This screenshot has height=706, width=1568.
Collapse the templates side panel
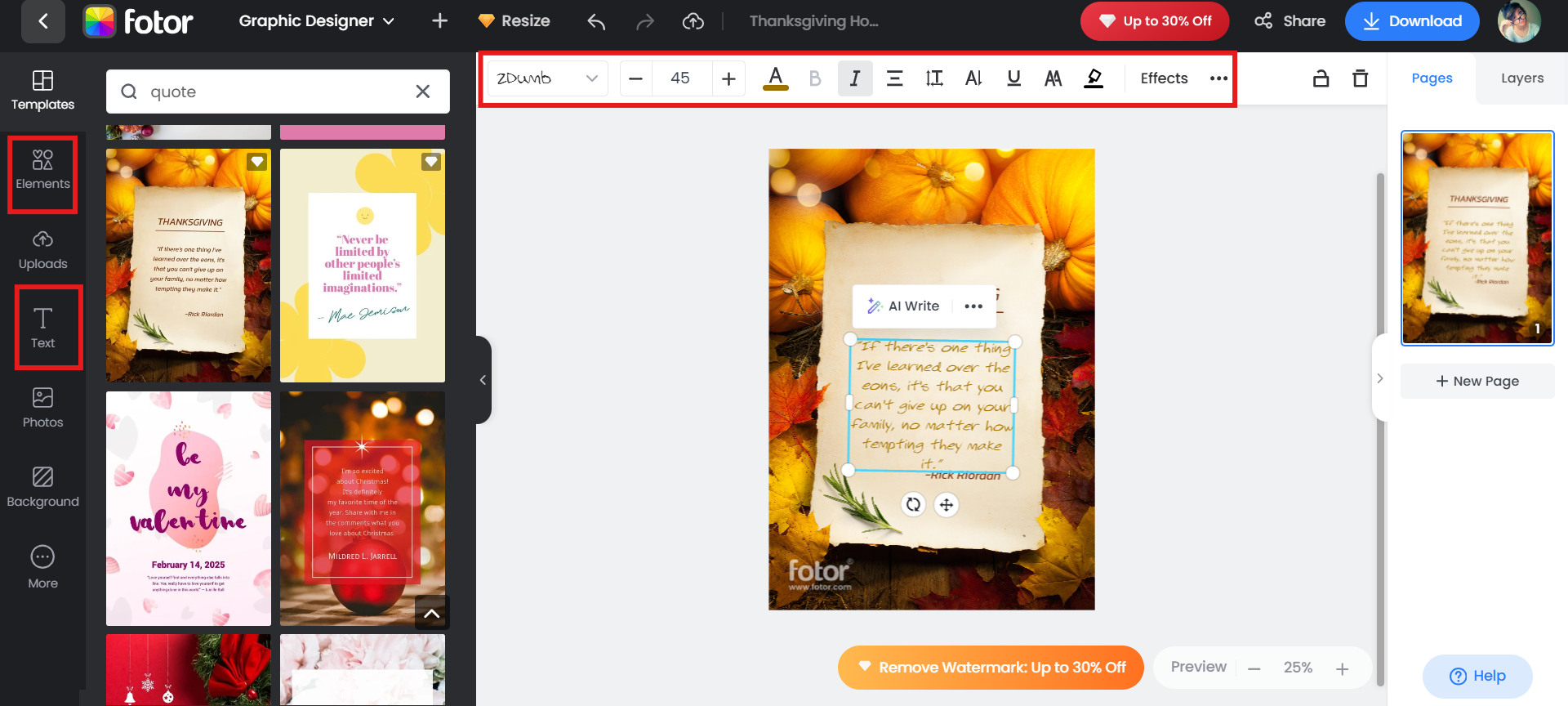(483, 380)
